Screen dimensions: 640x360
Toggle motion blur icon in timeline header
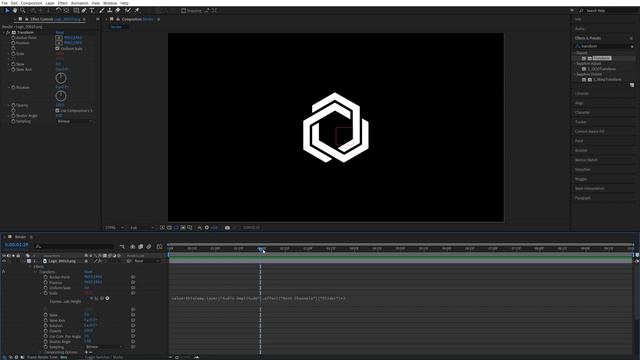point(149,247)
